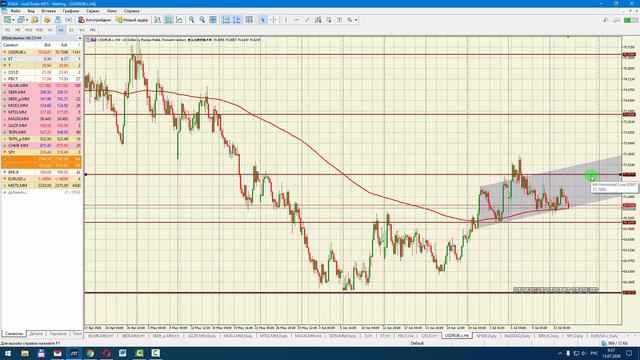The width and height of the screenshot is (640, 360).
Task: Open the Графики menu
Action: [x=71, y=11]
